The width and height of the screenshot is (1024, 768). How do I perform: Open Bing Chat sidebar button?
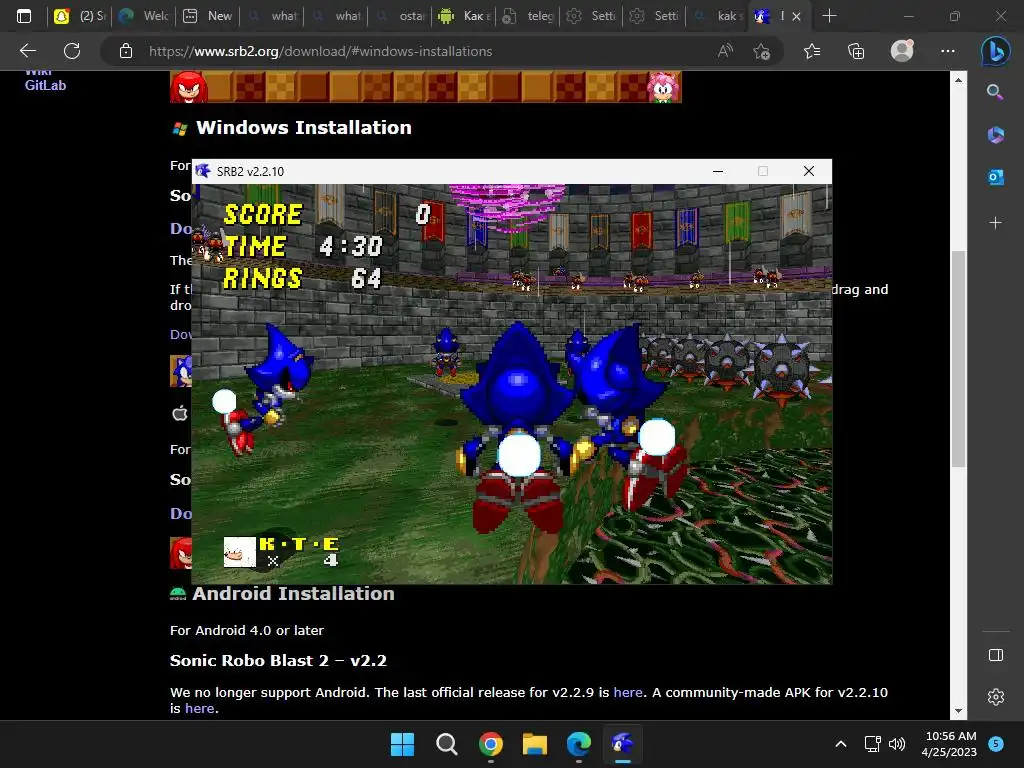point(995,51)
